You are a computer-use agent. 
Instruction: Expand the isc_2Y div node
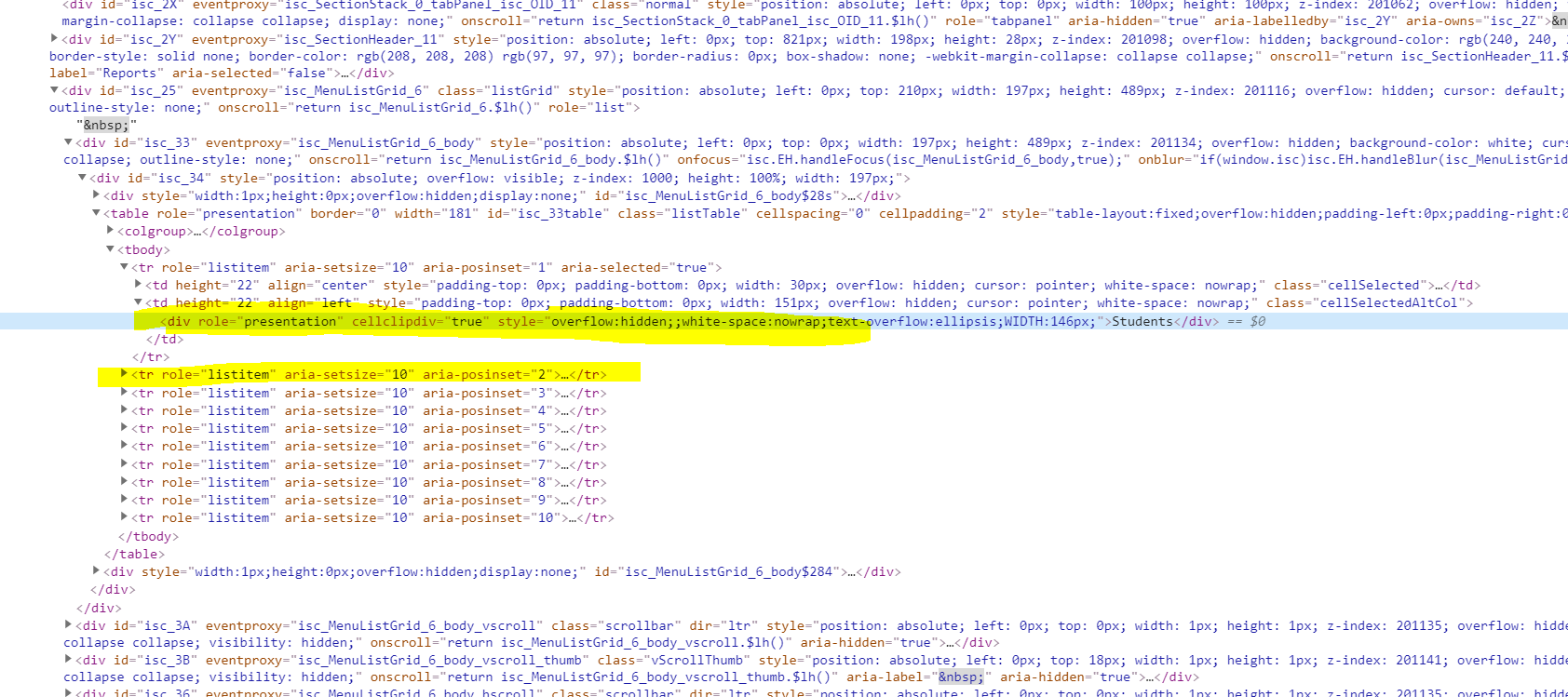[x=54, y=39]
